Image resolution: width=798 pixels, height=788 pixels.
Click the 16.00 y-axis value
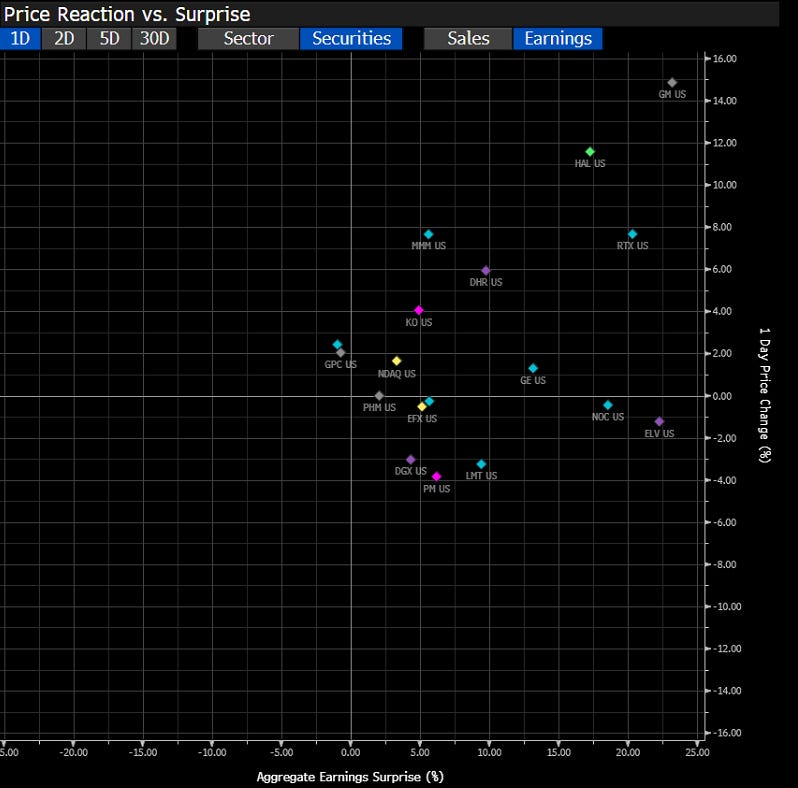pyautogui.click(x=724, y=59)
